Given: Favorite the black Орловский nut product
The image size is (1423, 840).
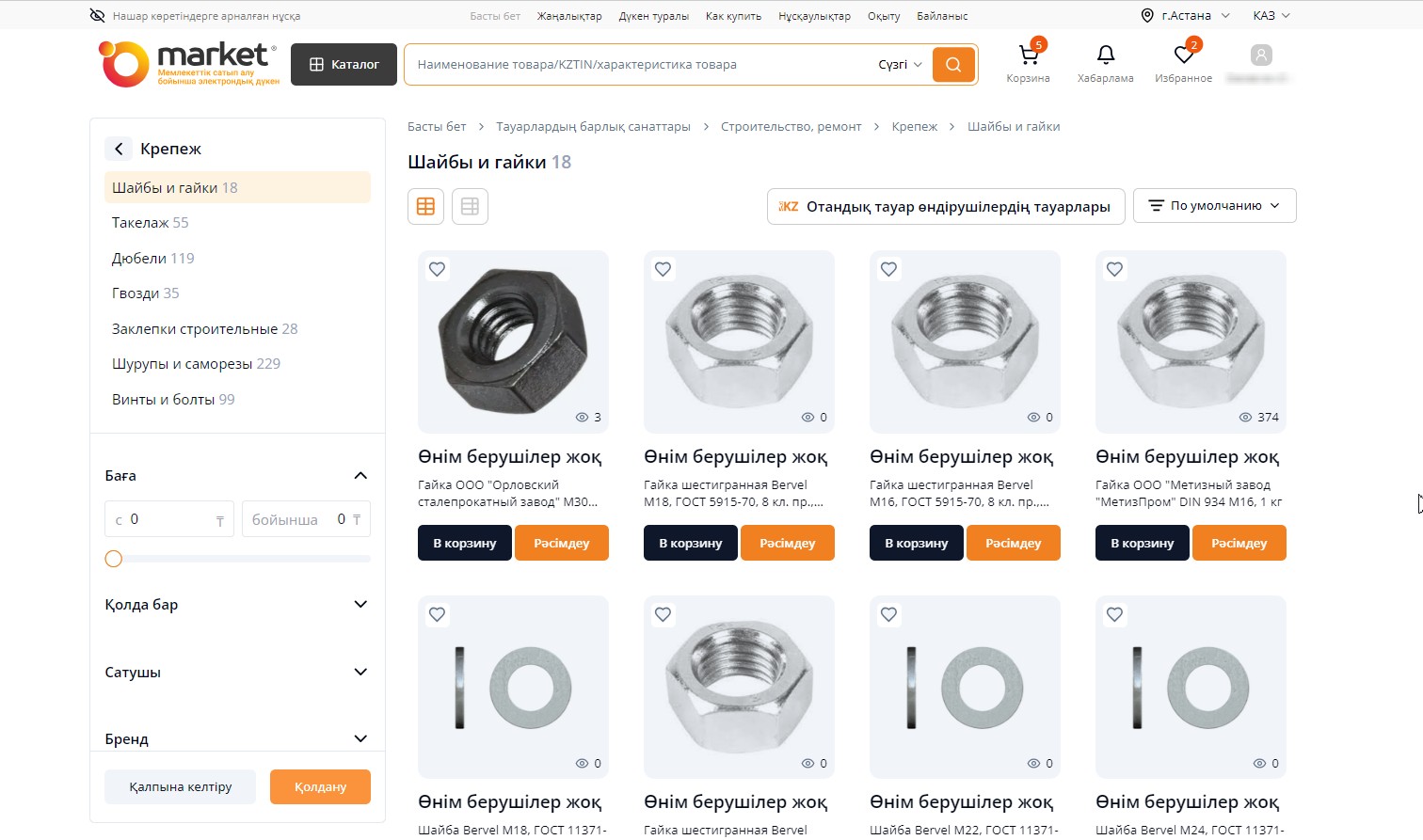Looking at the screenshot, I should click(x=437, y=269).
